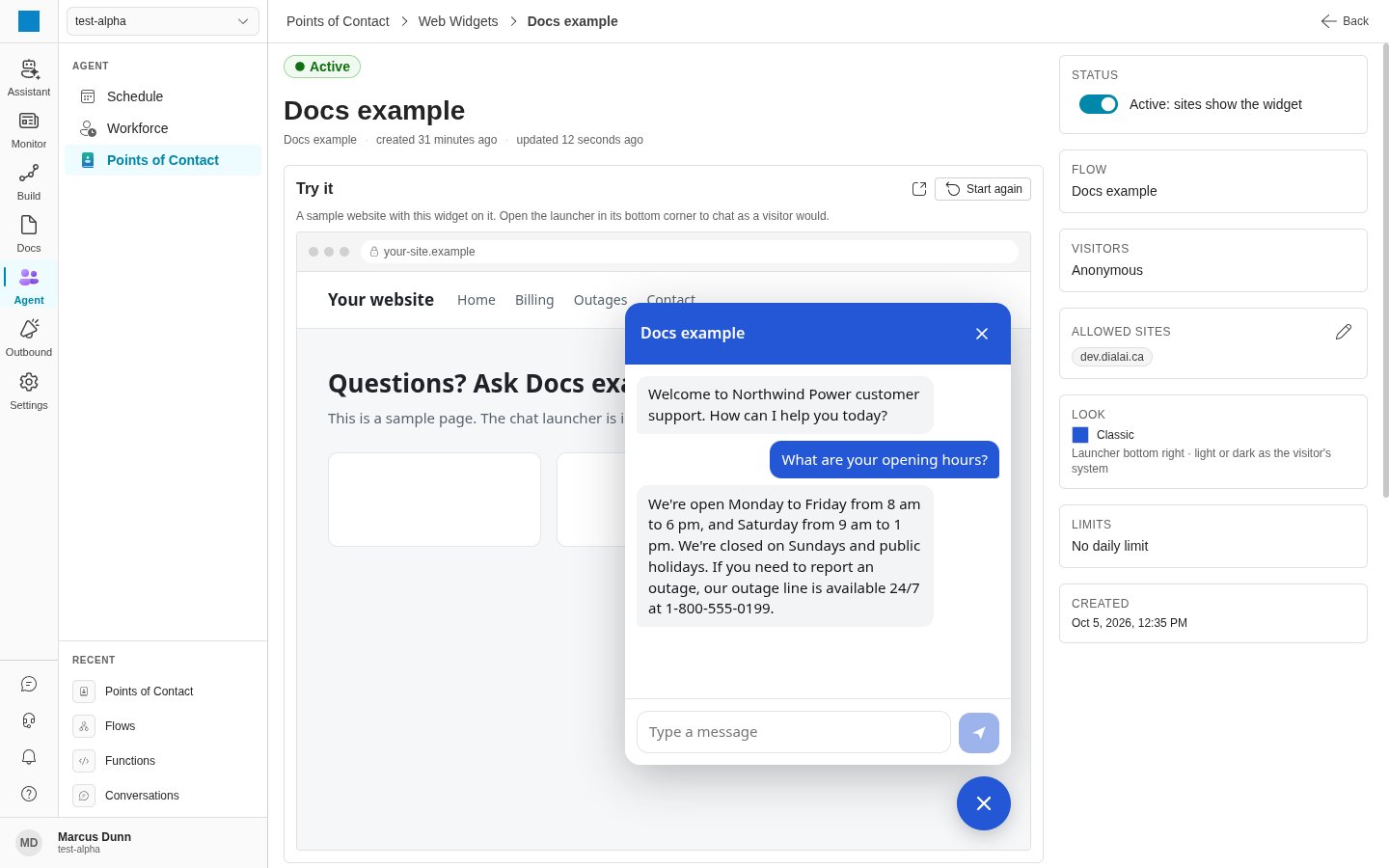1389x868 pixels.
Task: Edit the allowed sites with the pencil icon
Action: click(1344, 332)
